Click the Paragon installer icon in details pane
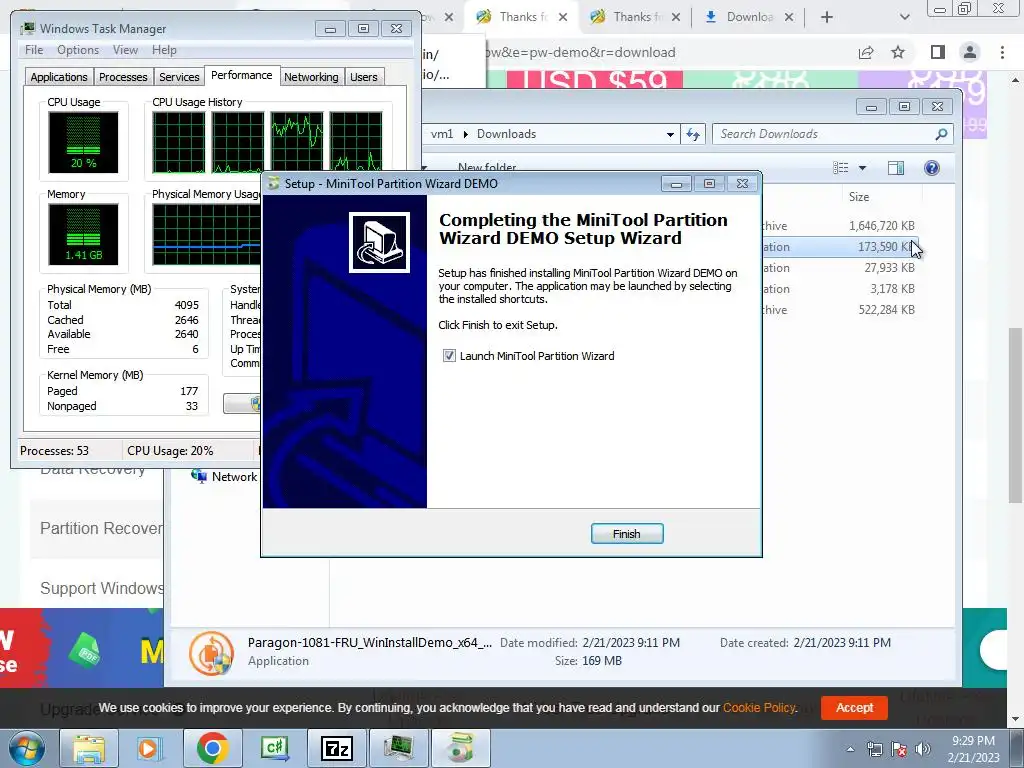This screenshot has width=1024, height=768. pyautogui.click(x=211, y=653)
